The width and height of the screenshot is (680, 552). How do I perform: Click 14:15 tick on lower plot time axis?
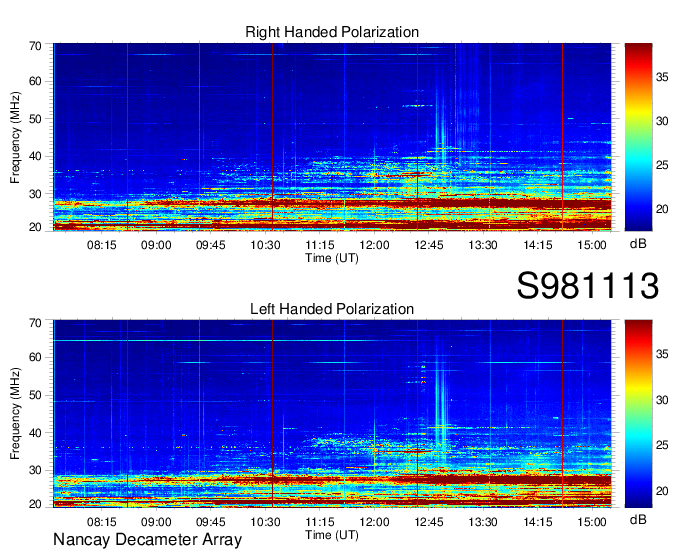(x=538, y=522)
